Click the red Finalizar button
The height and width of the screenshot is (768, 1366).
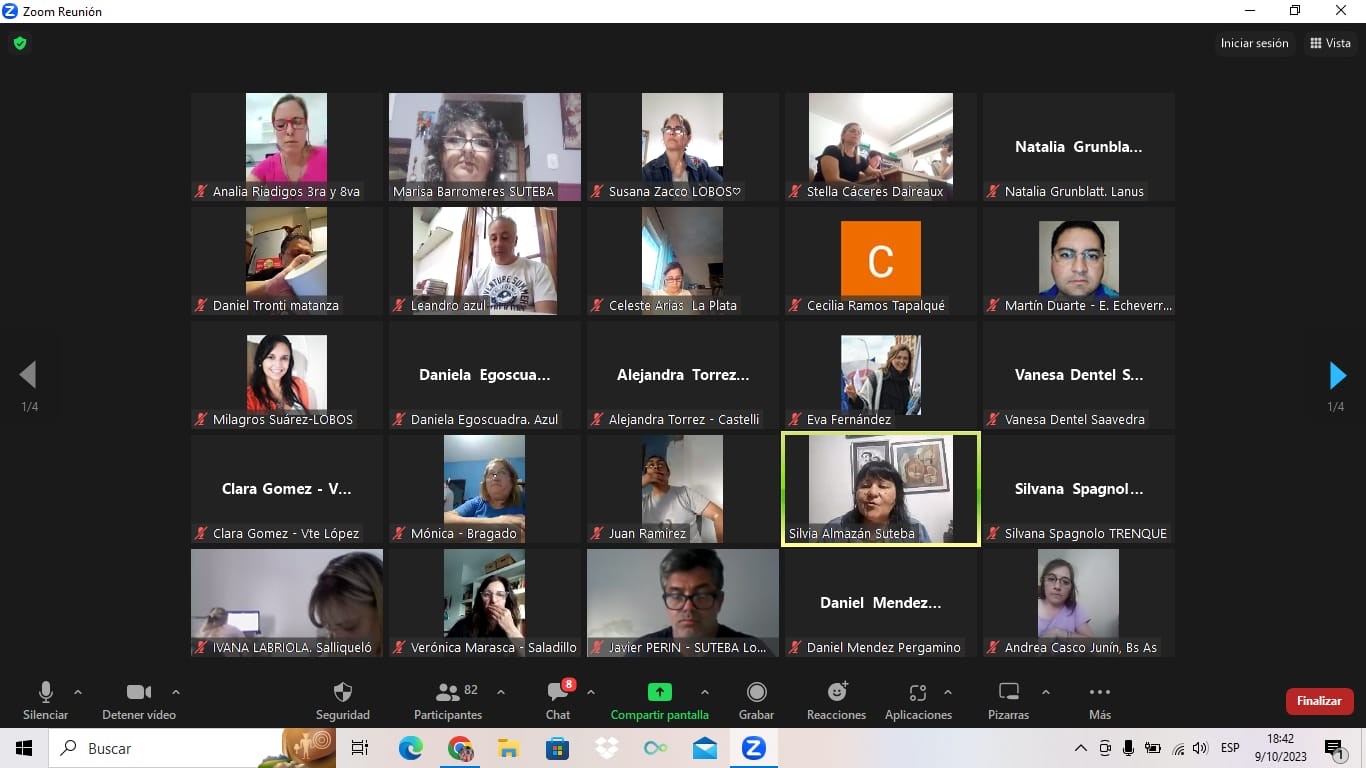click(x=1319, y=701)
